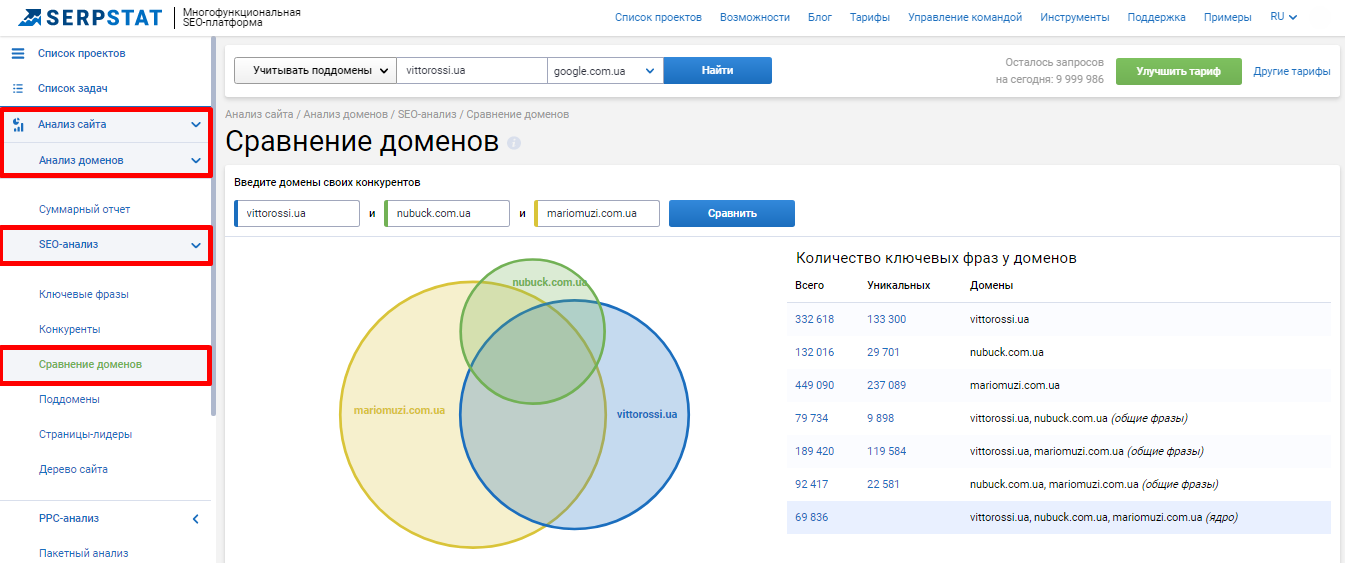Screen dimensions: 1345x563
Task: Open Ключевые фразы in sidebar
Action: pyautogui.click(x=84, y=294)
